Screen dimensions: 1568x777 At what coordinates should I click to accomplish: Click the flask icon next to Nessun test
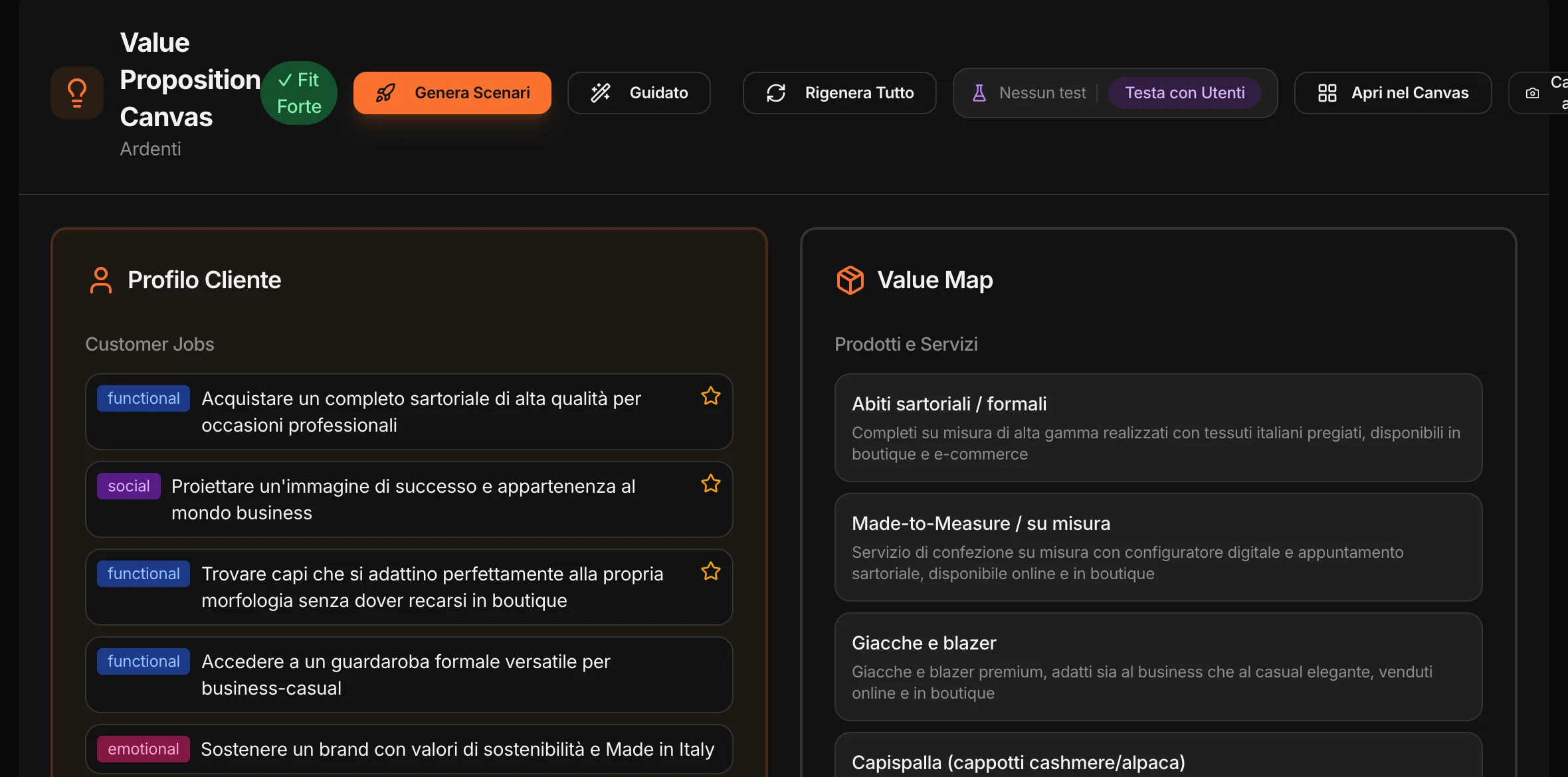[x=979, y=93]
